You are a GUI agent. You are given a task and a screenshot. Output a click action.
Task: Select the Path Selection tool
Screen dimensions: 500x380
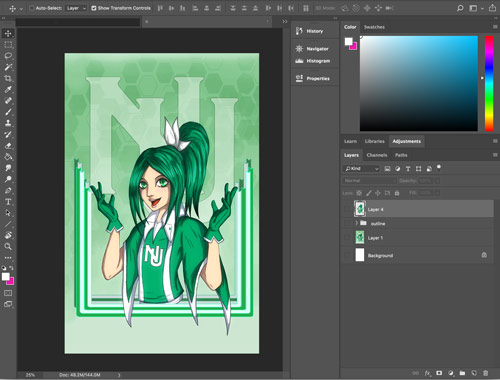click(x=8, y=213)
